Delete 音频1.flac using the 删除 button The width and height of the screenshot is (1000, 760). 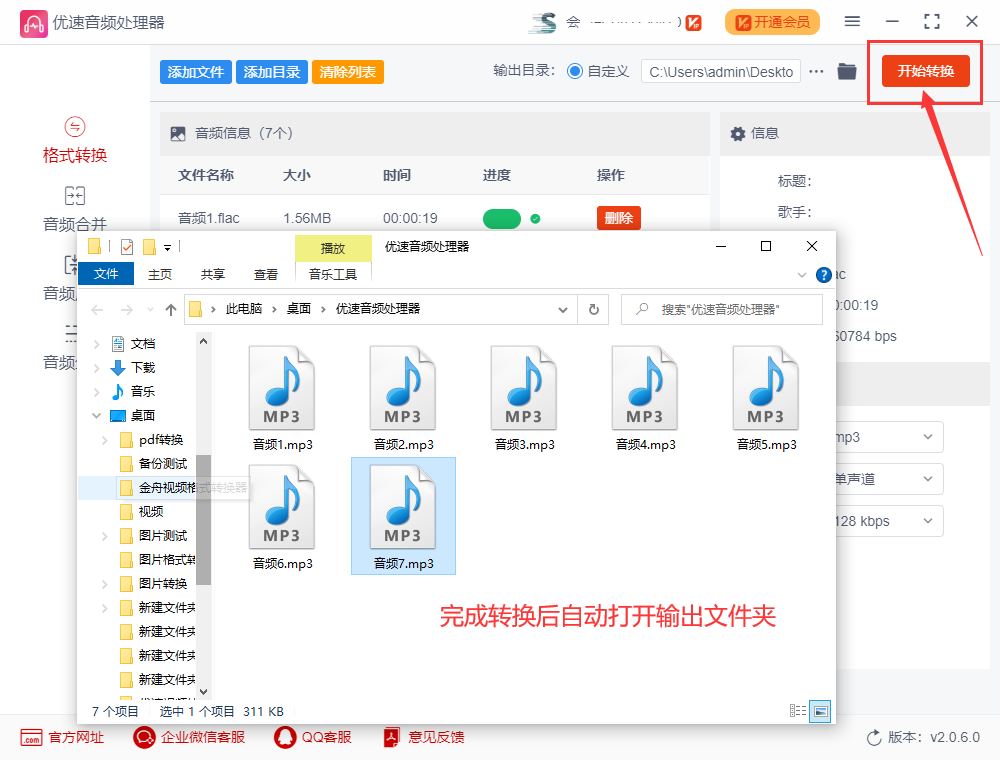[618, 217]
